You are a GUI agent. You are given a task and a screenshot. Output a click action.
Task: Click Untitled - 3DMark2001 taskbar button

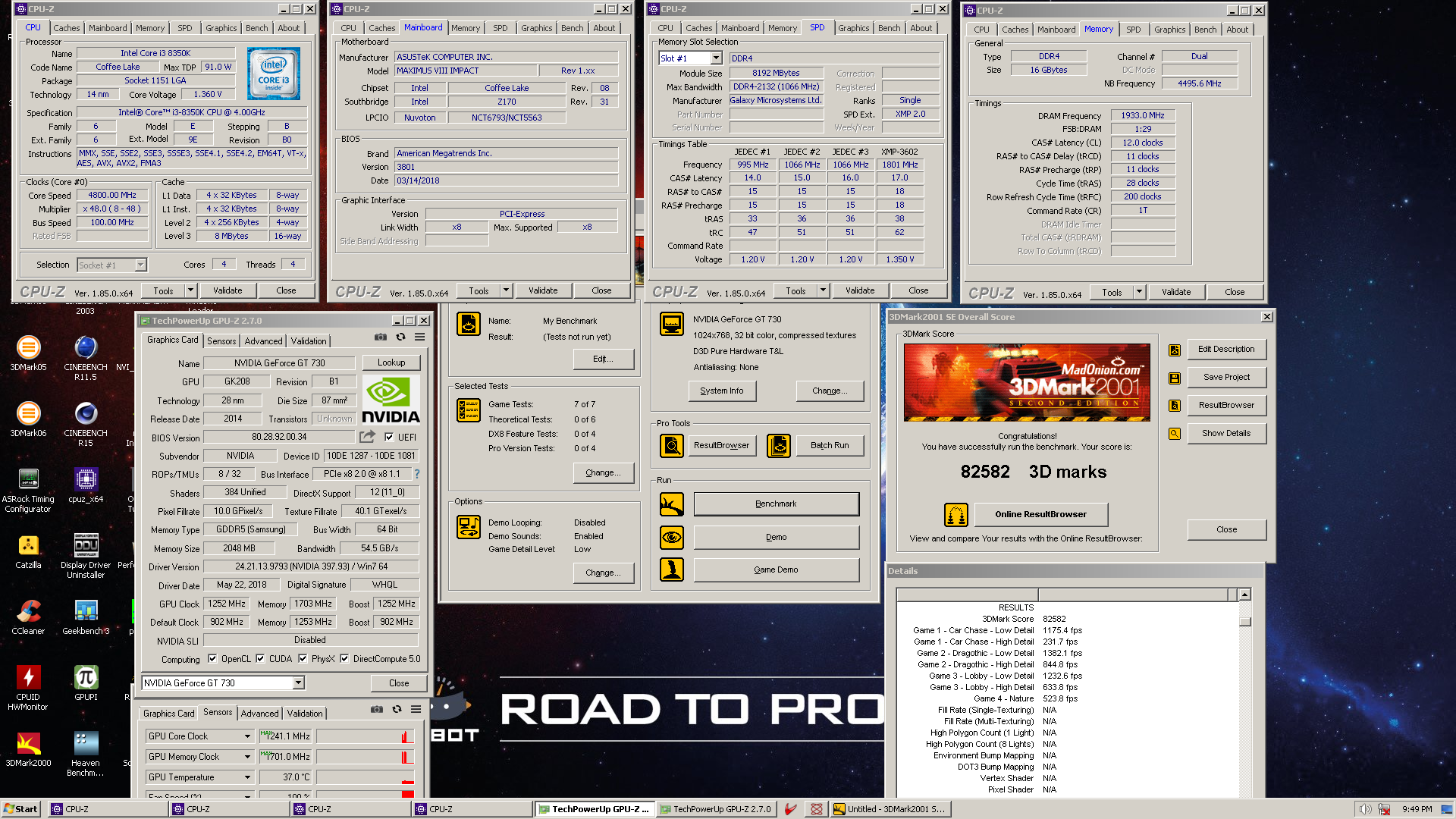[890, 809]
